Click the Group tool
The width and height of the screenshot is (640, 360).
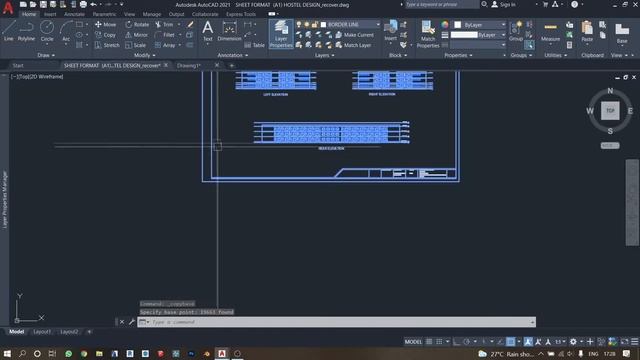516,31
